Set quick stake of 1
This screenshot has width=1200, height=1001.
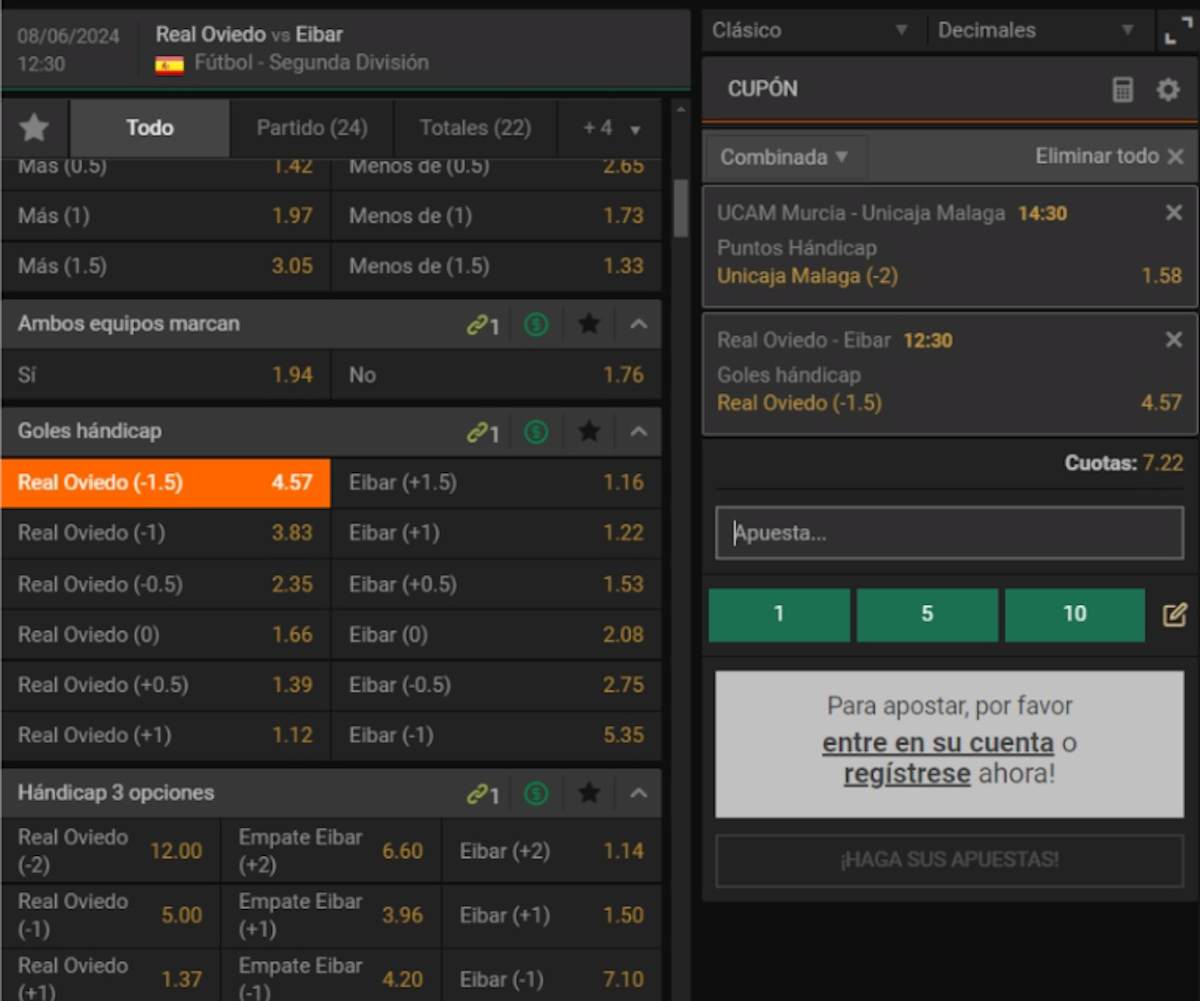pyautogui.click(x=779, y=614)
